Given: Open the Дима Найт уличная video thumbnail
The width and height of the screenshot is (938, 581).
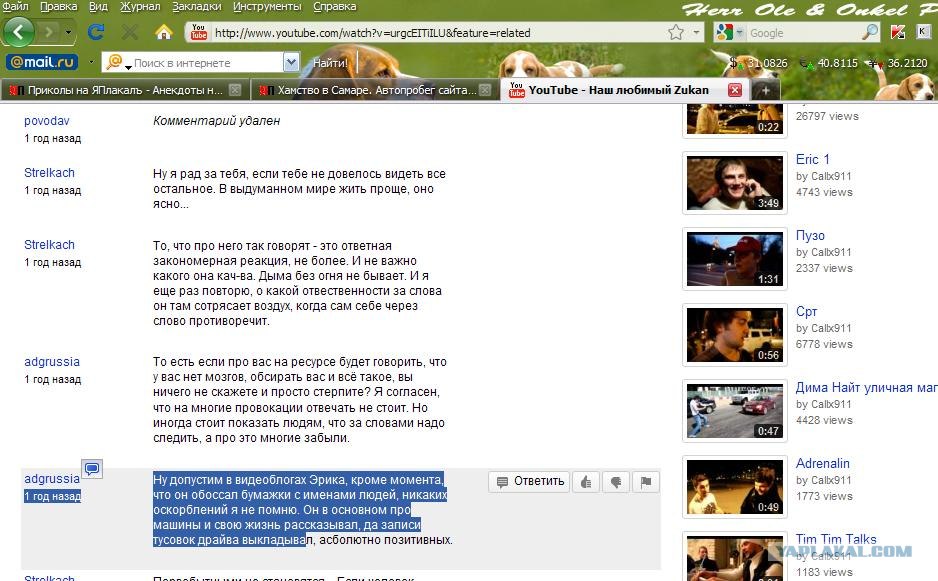Looking at the screenshot, I should click(x=735, y=411).
